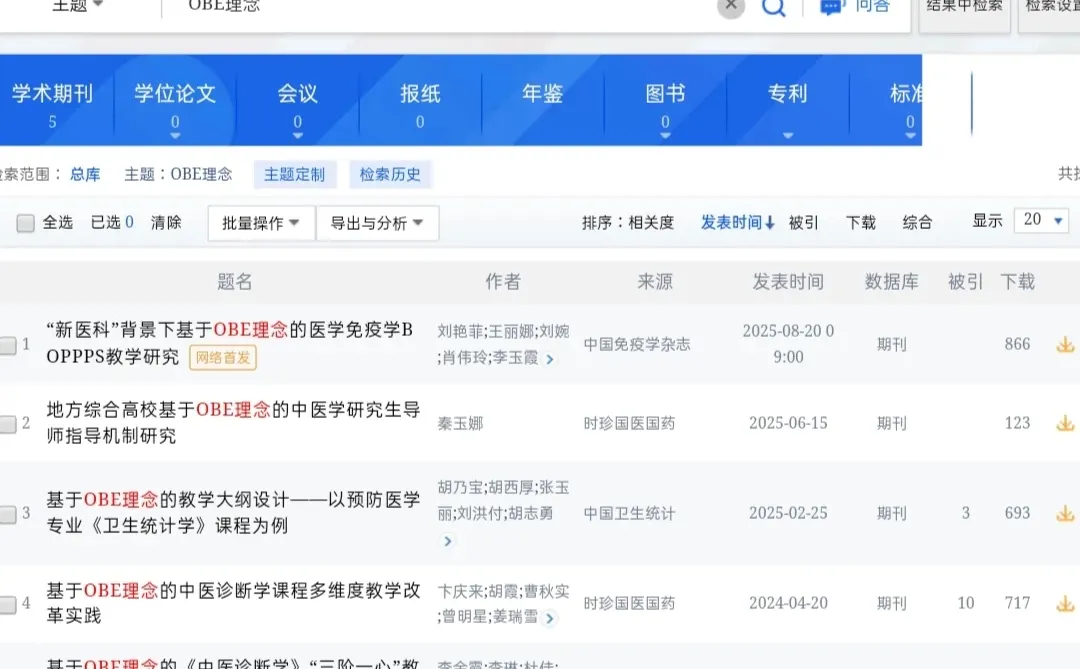Open the 批量操作 dropdown

click(260, 223)
